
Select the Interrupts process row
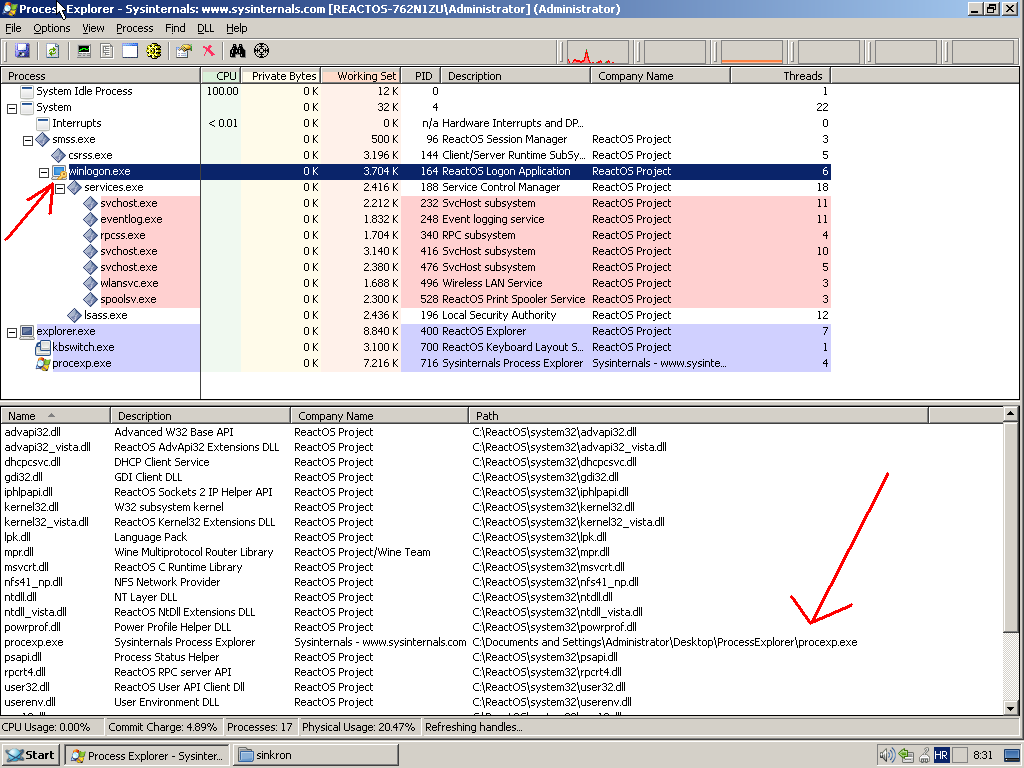(415, 123)
